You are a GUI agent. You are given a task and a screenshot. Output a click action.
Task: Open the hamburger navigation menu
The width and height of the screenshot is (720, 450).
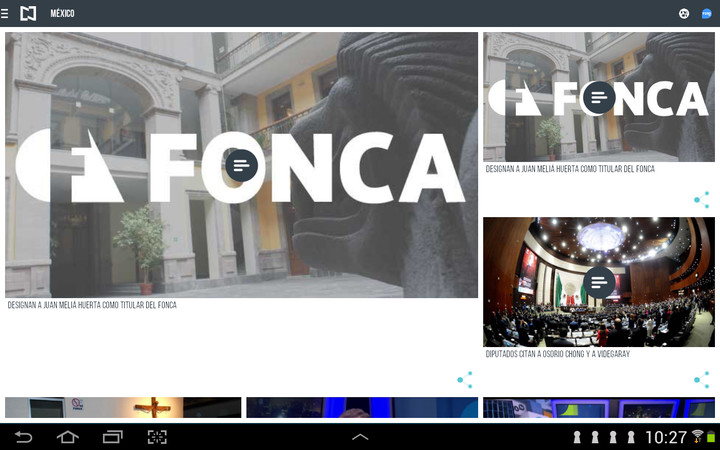(4, 14)
